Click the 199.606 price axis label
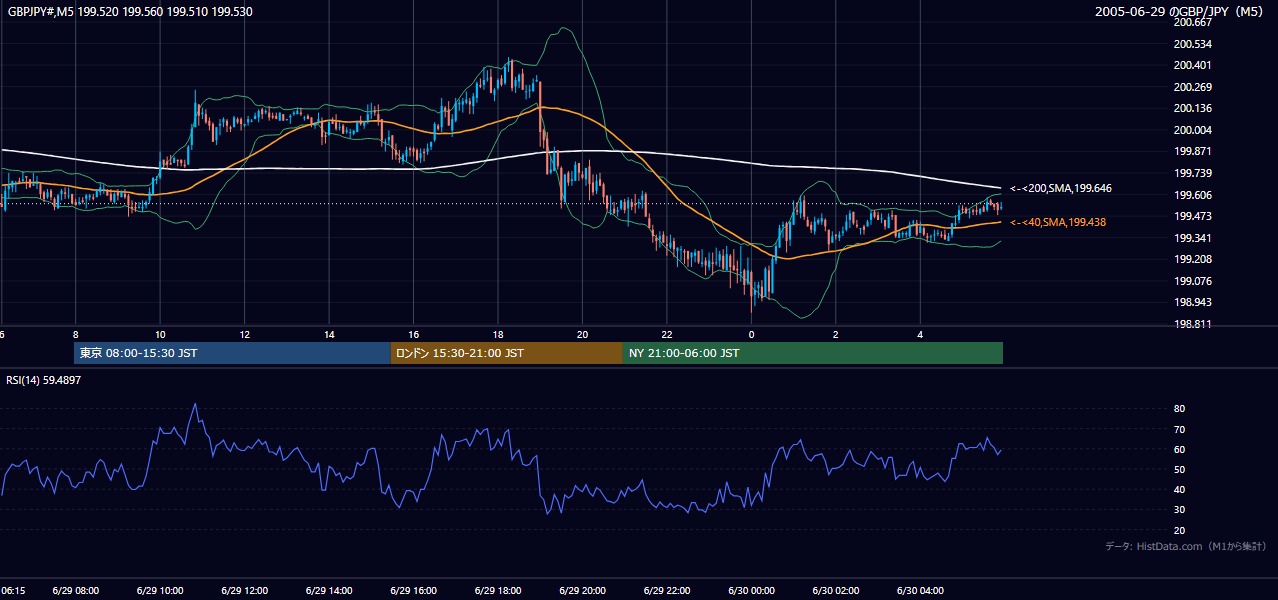 coord(1191,195)
